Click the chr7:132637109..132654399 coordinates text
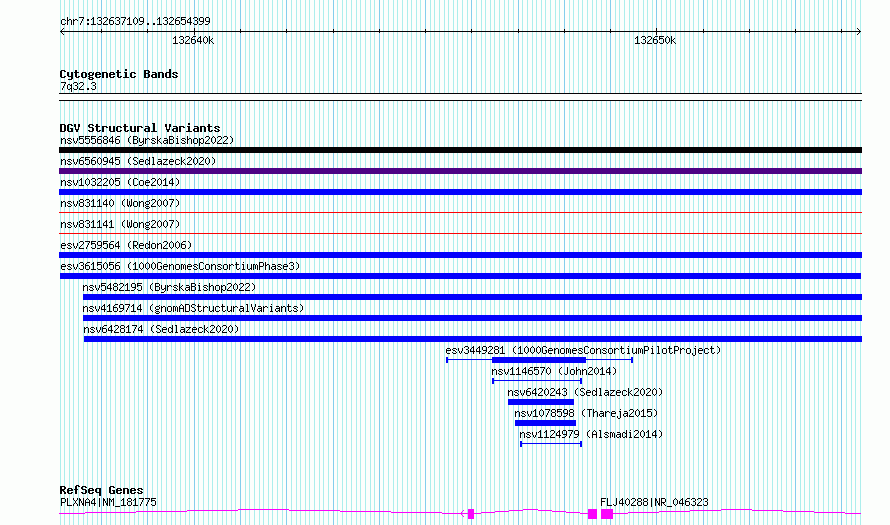 click(135, 22)
